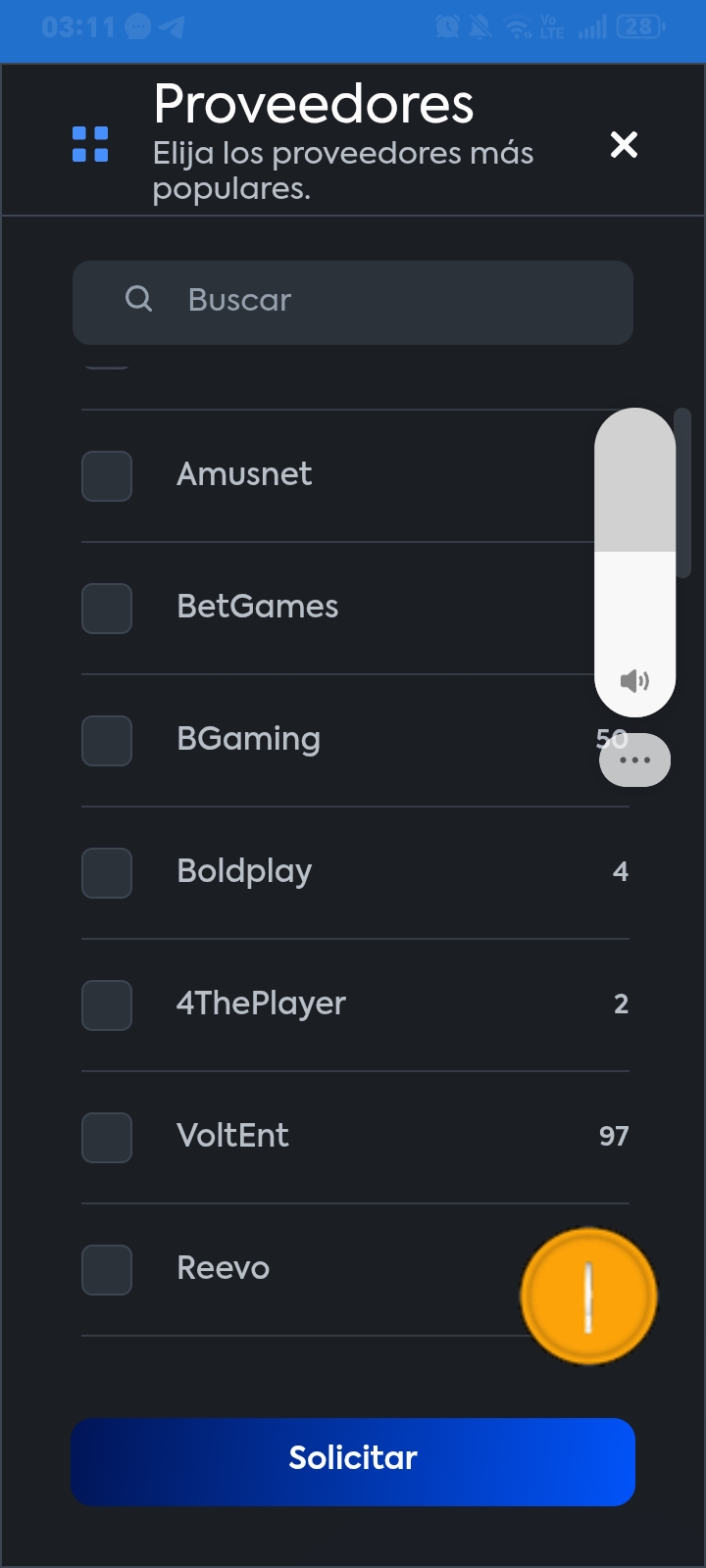Set volume using the vertical slider
This screenshot has height=1568, width=706.
click(634, 562)
